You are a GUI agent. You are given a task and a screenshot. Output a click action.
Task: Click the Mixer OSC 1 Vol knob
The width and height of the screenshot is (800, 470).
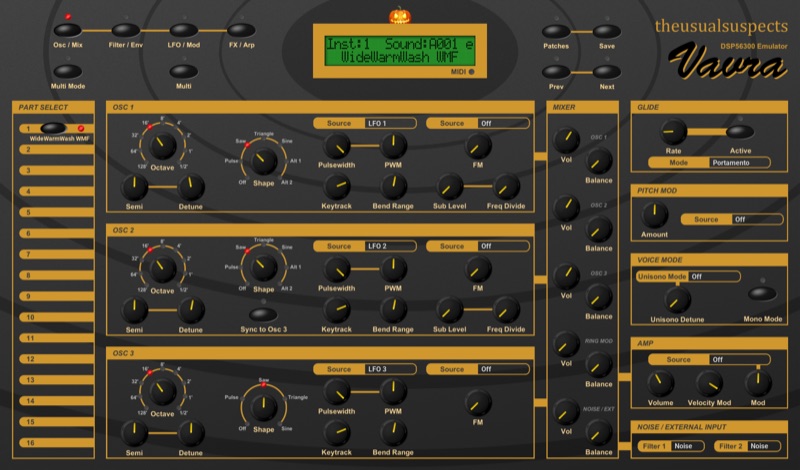tap(566, 140)
